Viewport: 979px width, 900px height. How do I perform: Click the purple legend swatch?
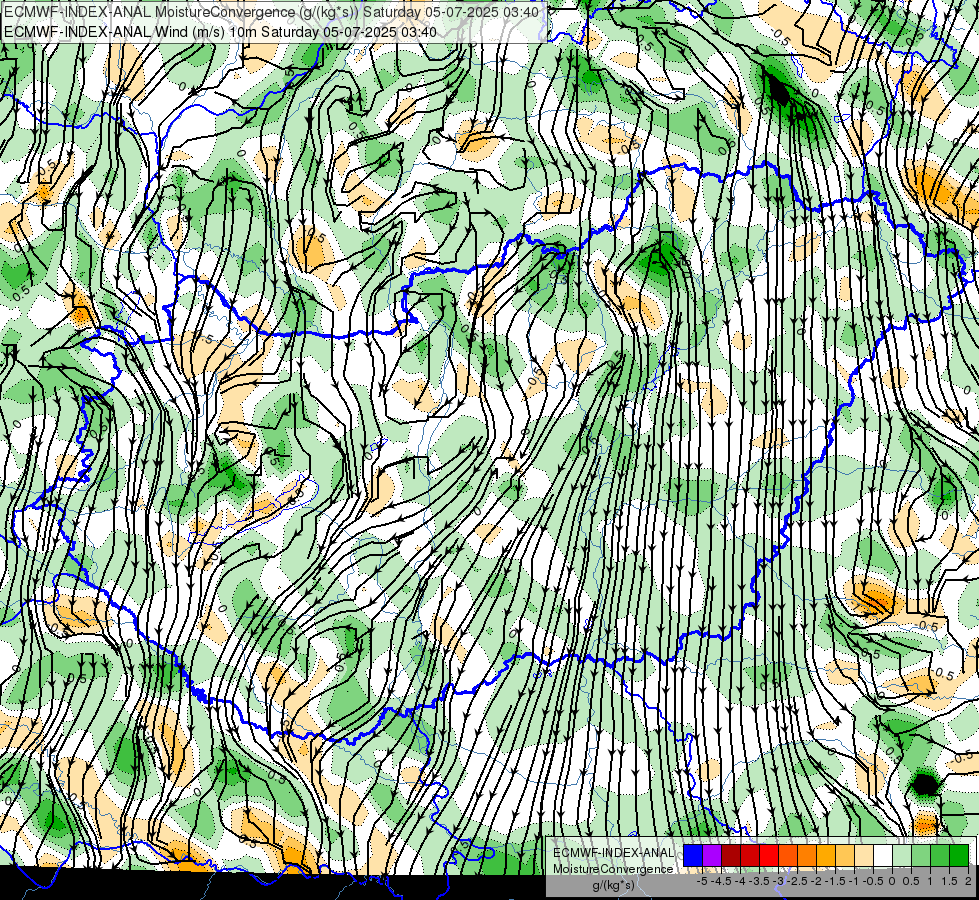[x=712, y=856]
